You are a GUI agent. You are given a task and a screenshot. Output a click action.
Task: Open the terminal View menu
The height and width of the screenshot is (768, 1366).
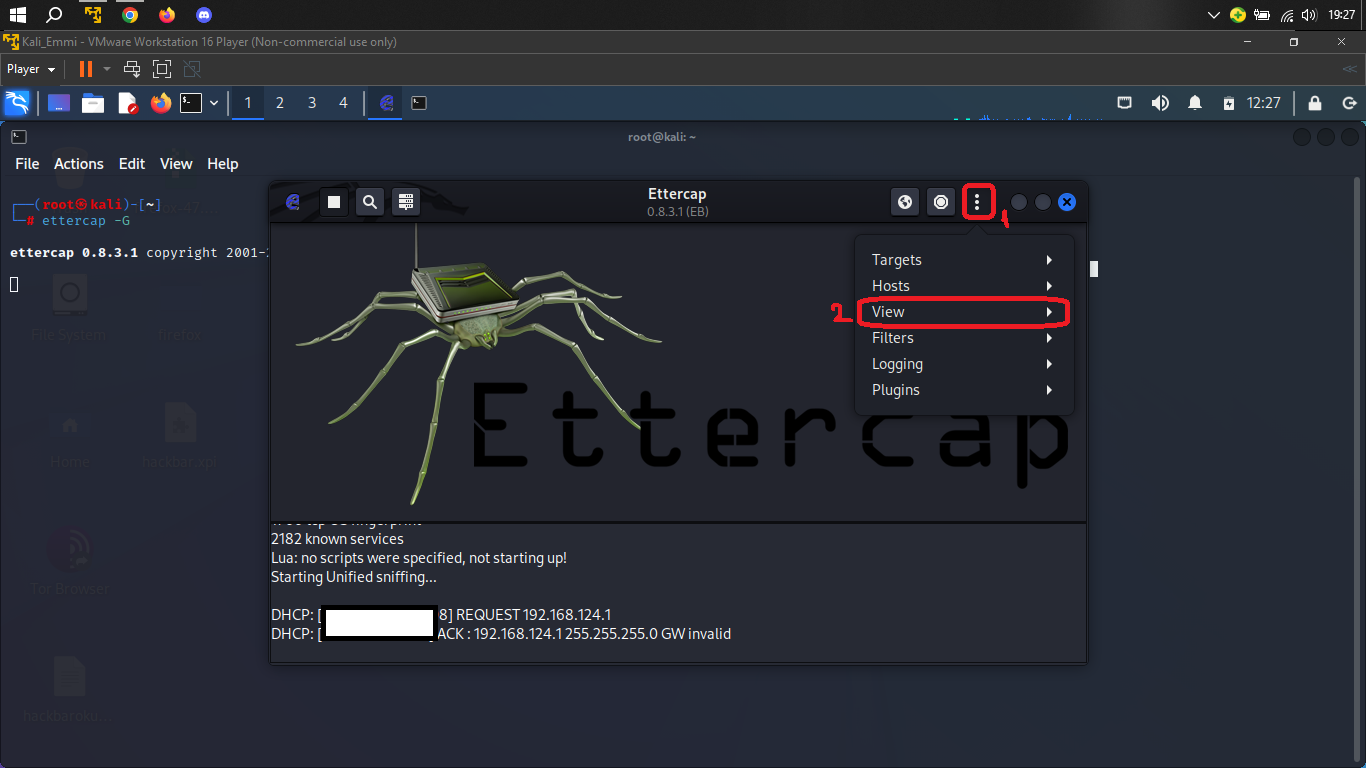(176, 164)
